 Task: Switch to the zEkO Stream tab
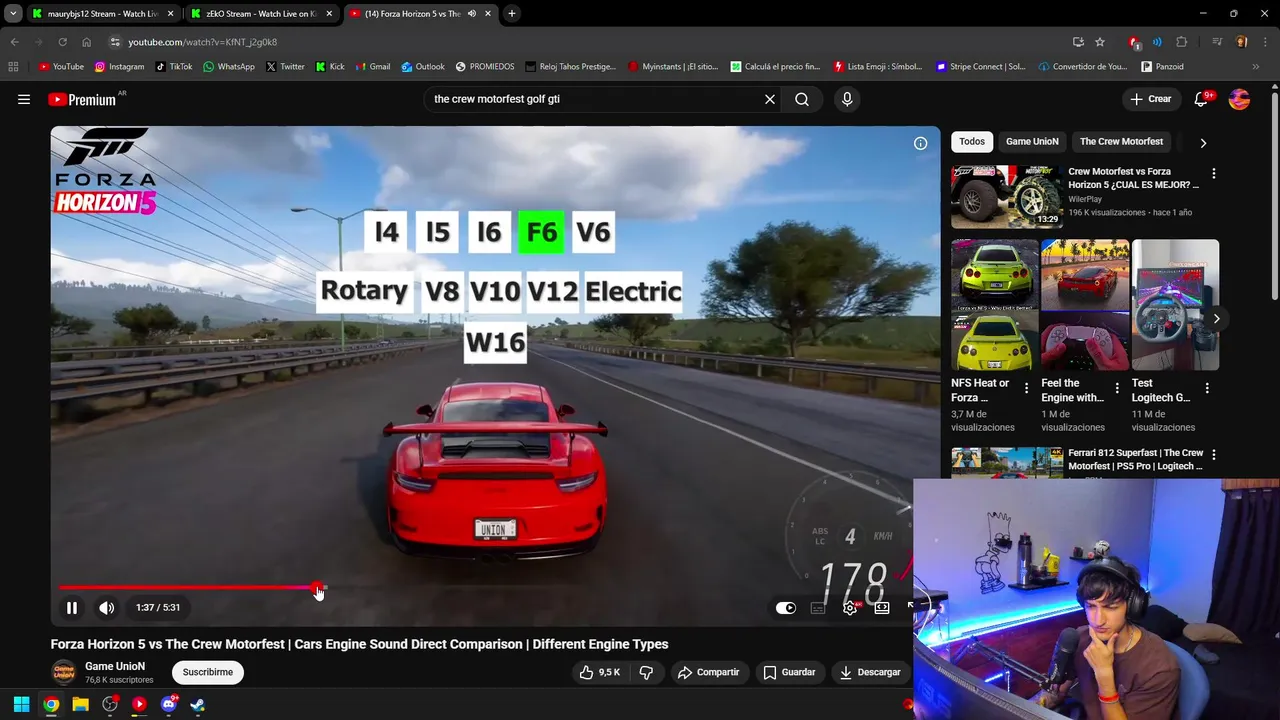tap(262, 14)
